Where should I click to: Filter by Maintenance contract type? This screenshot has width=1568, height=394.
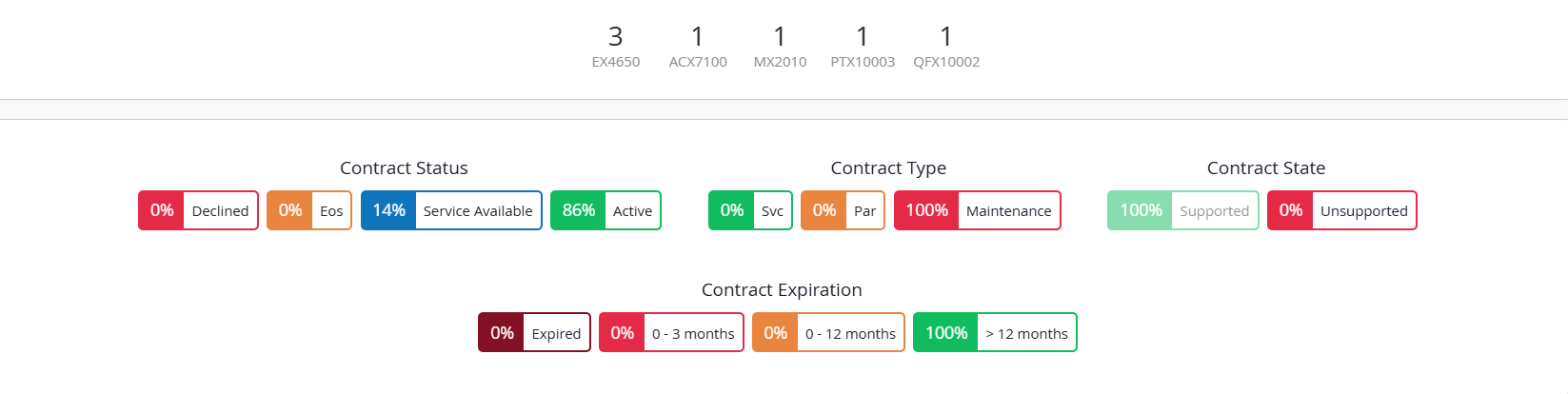tap(977, 210)
